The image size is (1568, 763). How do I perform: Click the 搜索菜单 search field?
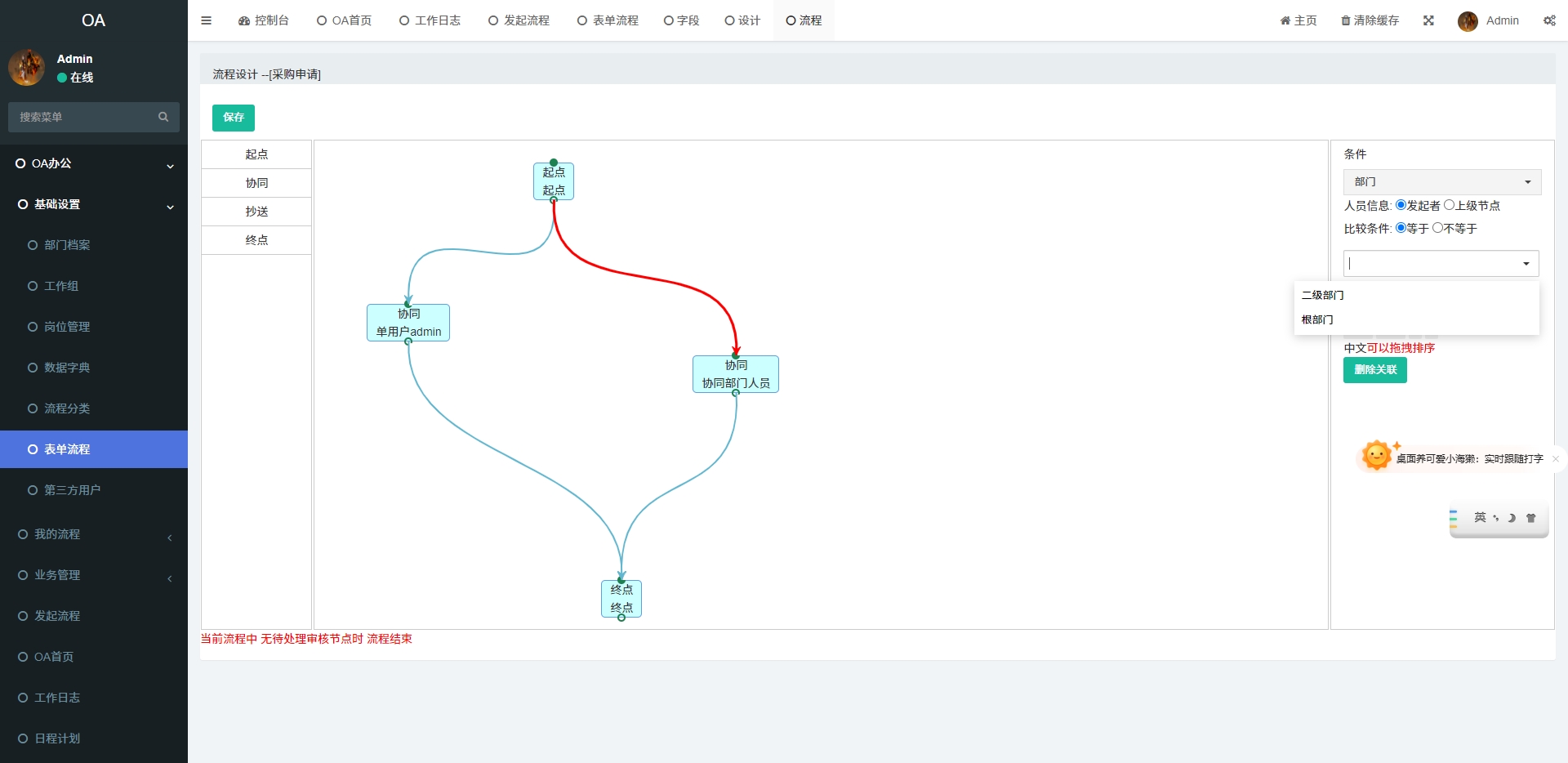82,117
